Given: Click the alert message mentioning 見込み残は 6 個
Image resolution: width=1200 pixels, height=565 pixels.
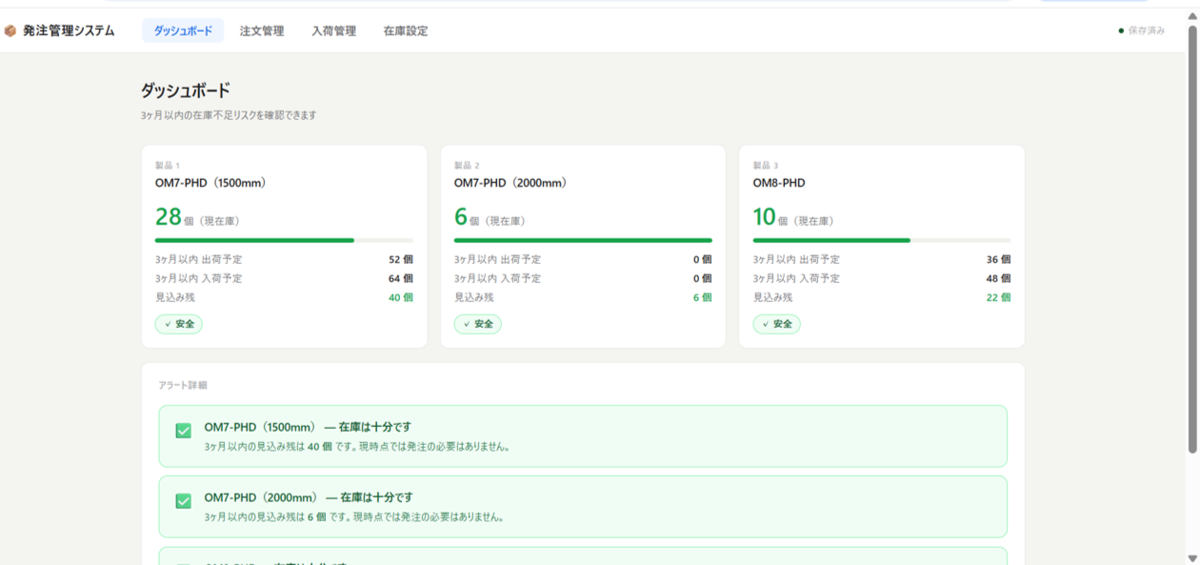Looking at the screenshot, I should pyautogui.click(x=354, y=518).
